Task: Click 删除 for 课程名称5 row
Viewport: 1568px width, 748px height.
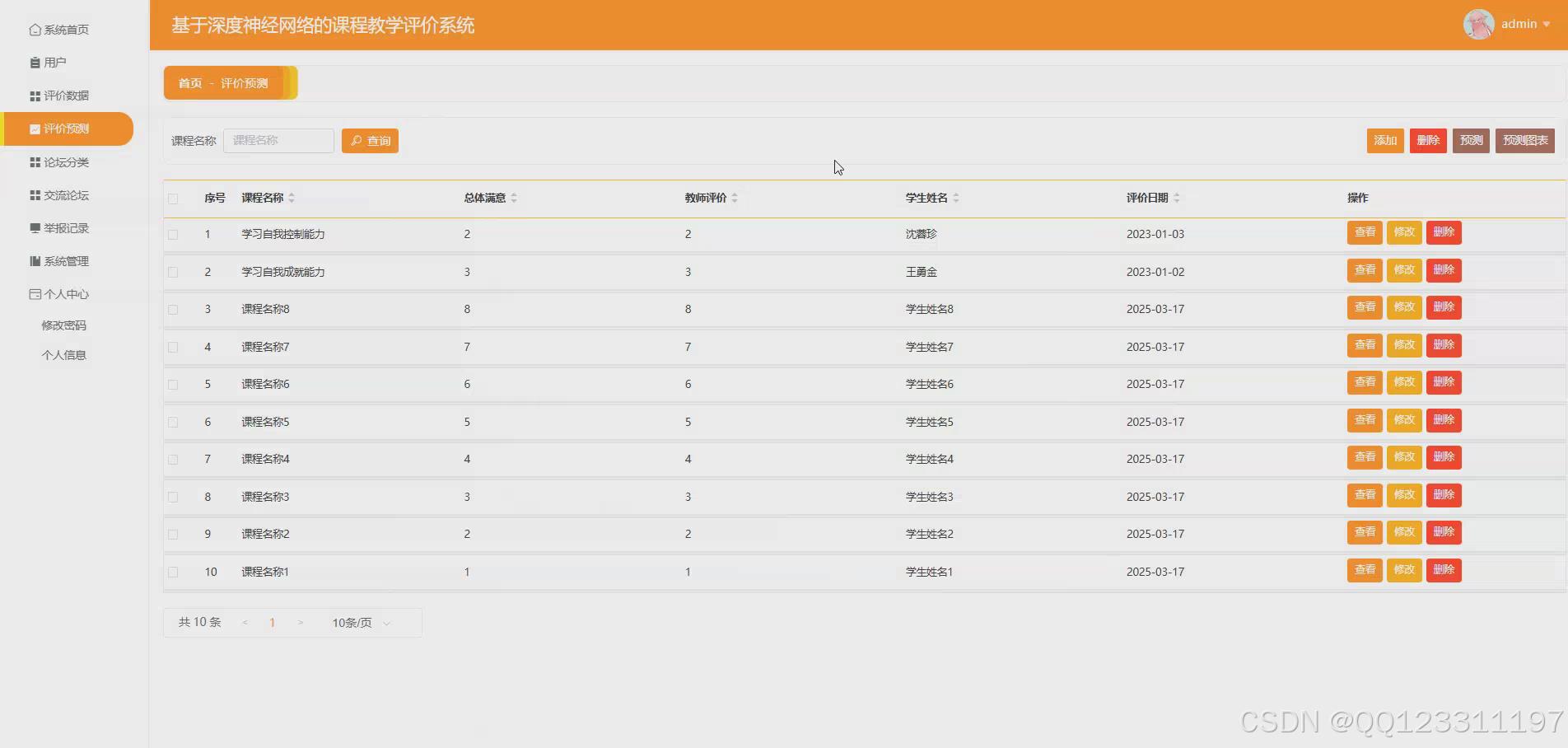Action: click(1444, 420)
